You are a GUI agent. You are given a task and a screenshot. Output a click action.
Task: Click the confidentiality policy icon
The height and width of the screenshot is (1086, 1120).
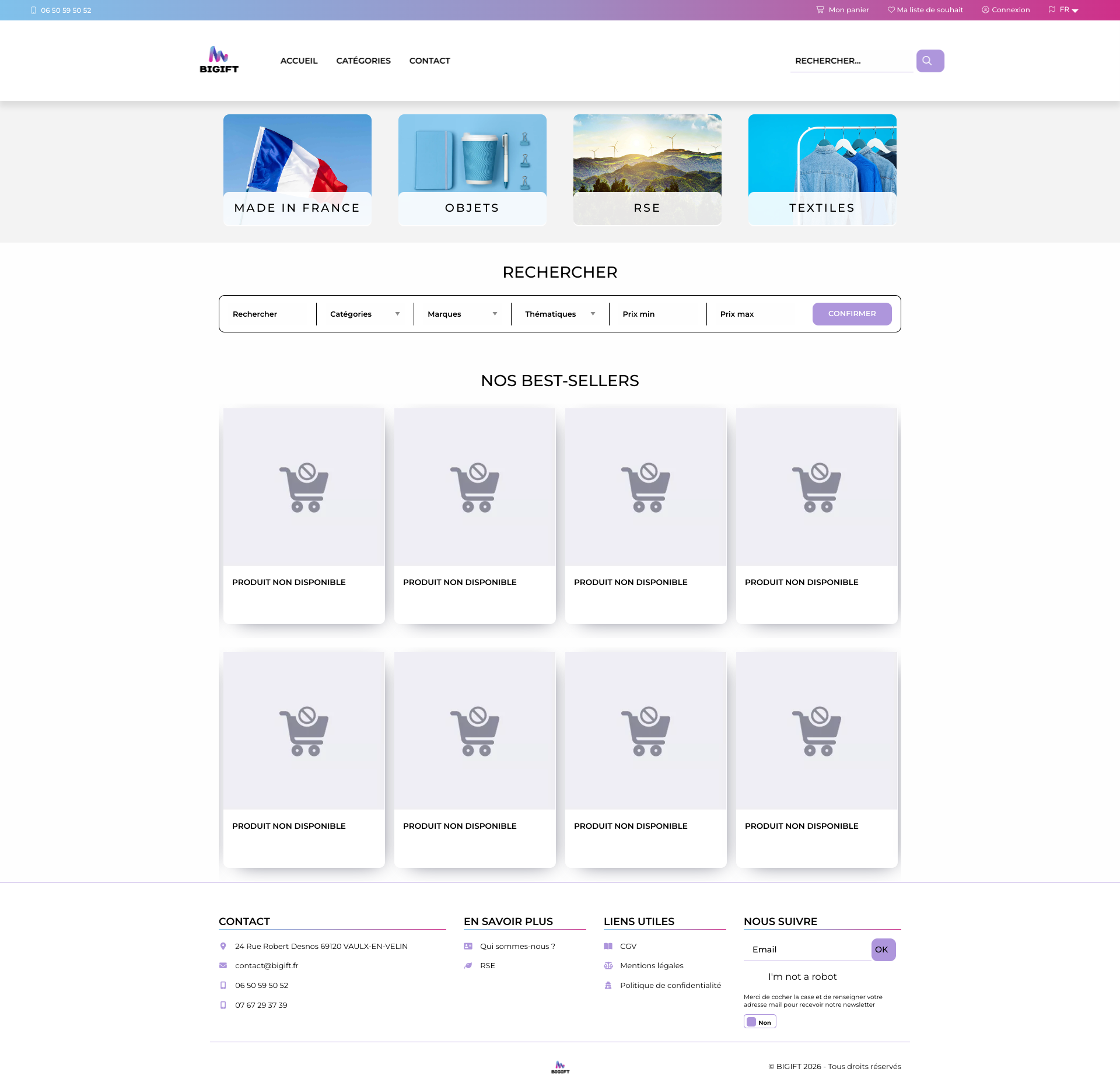608,985
